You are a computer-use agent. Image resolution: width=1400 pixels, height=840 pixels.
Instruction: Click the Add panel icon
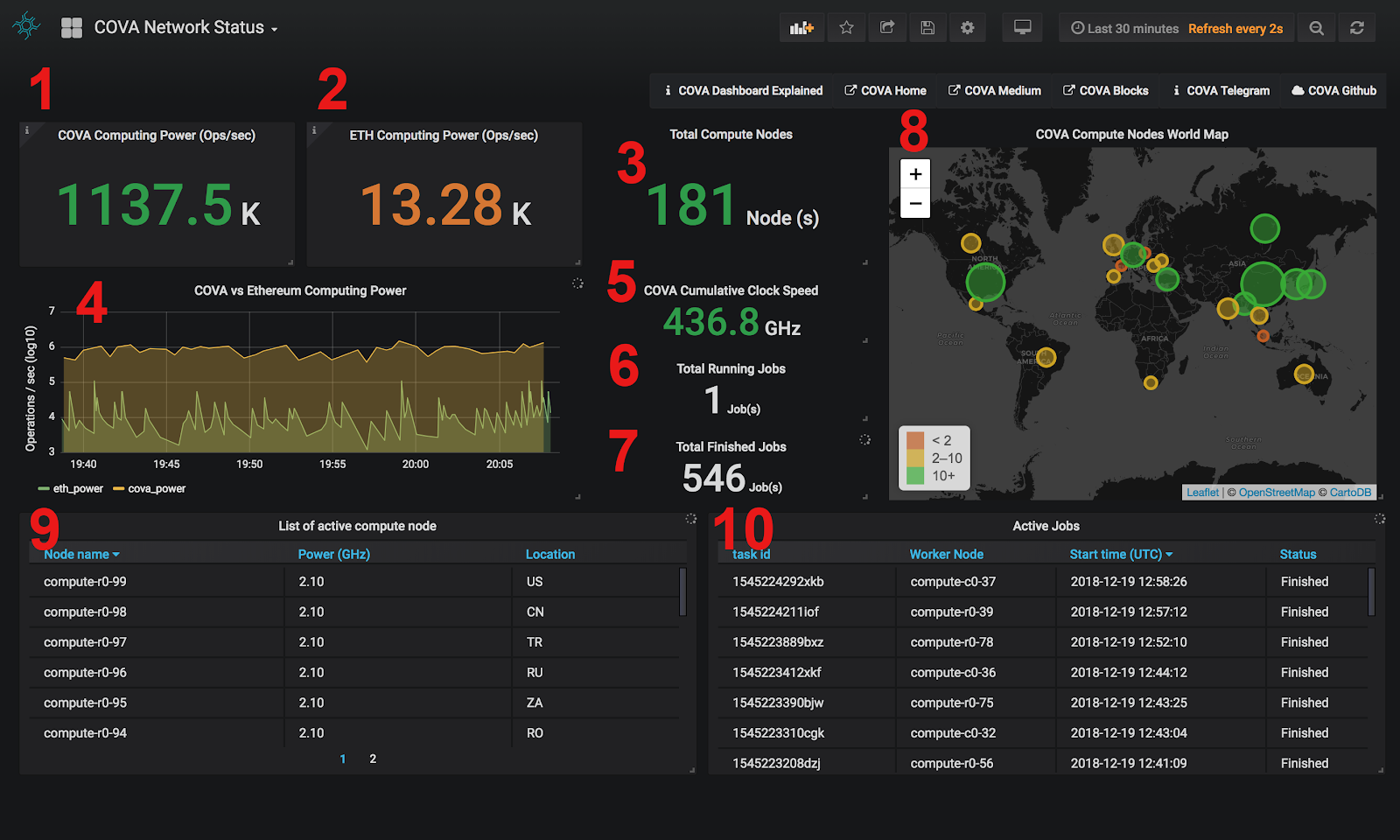[x=801, y=28]
